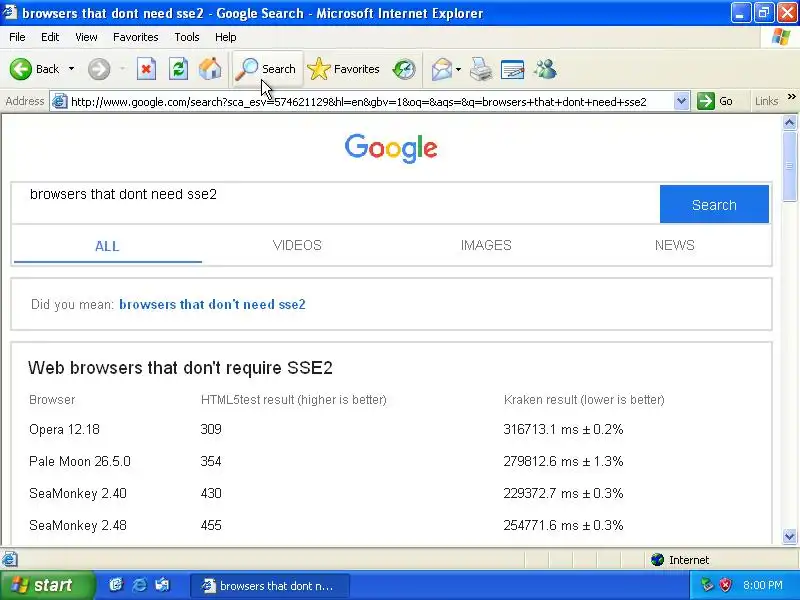Click the Google logo
Viewport: 800px width, 600px height.
[391, 148]
